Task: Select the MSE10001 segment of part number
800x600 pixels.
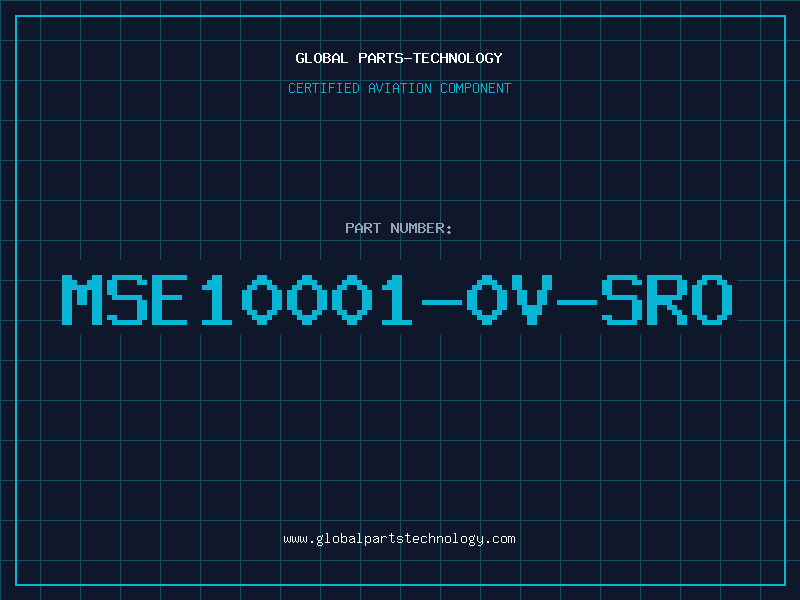Action: 237,300
